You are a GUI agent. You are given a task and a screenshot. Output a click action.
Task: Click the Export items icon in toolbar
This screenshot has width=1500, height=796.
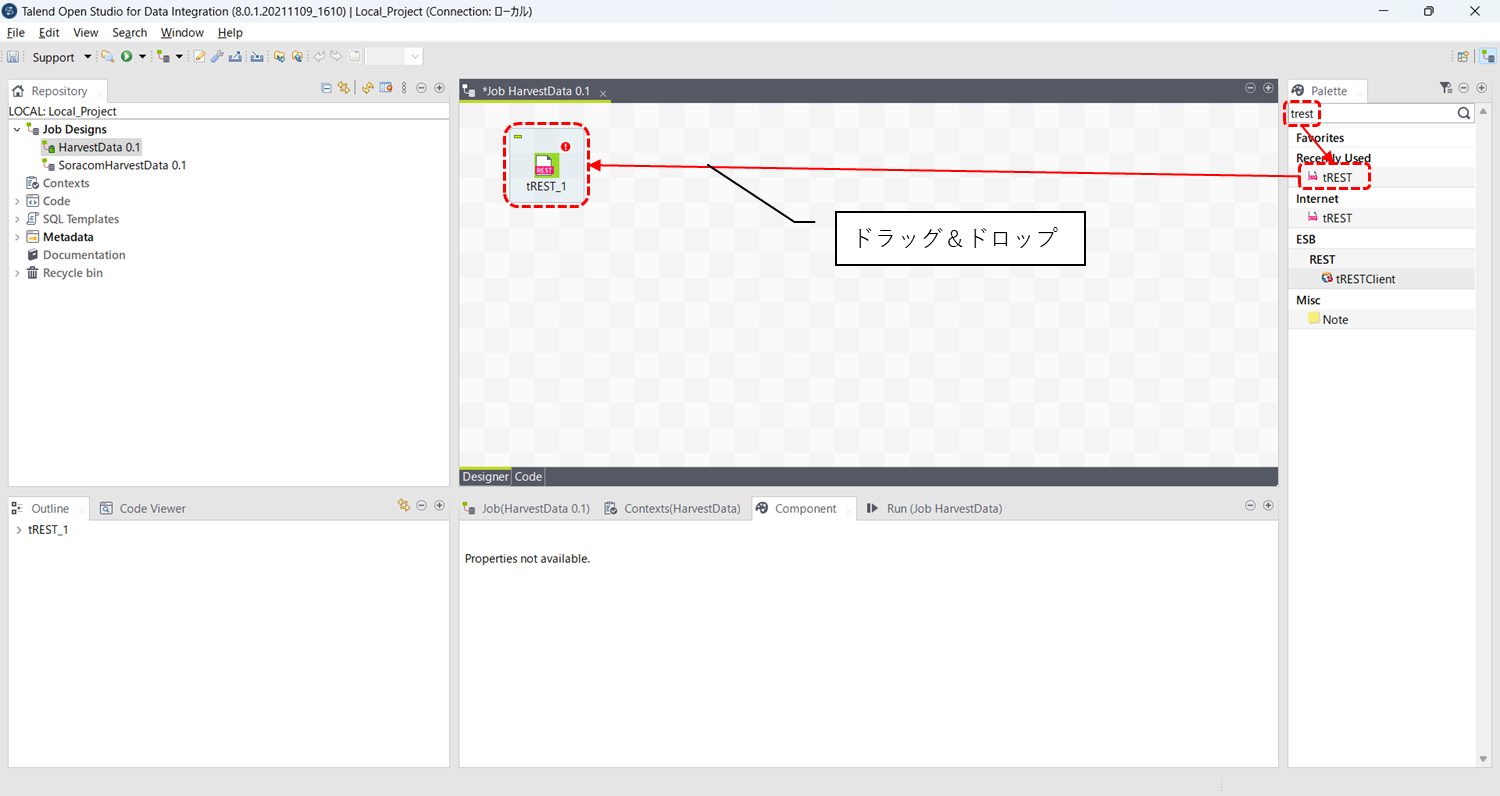click(235, 57)
